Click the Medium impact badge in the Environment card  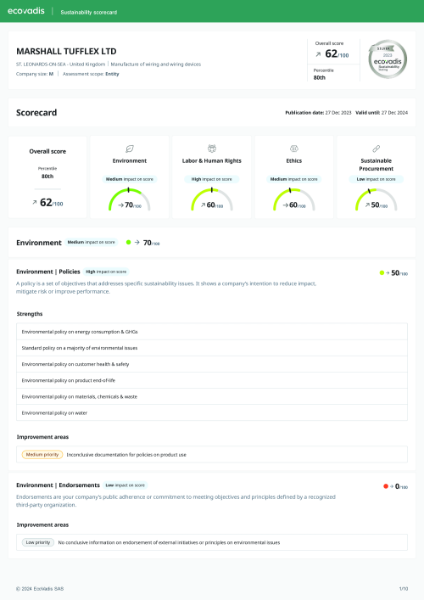(x=129, y=179)
